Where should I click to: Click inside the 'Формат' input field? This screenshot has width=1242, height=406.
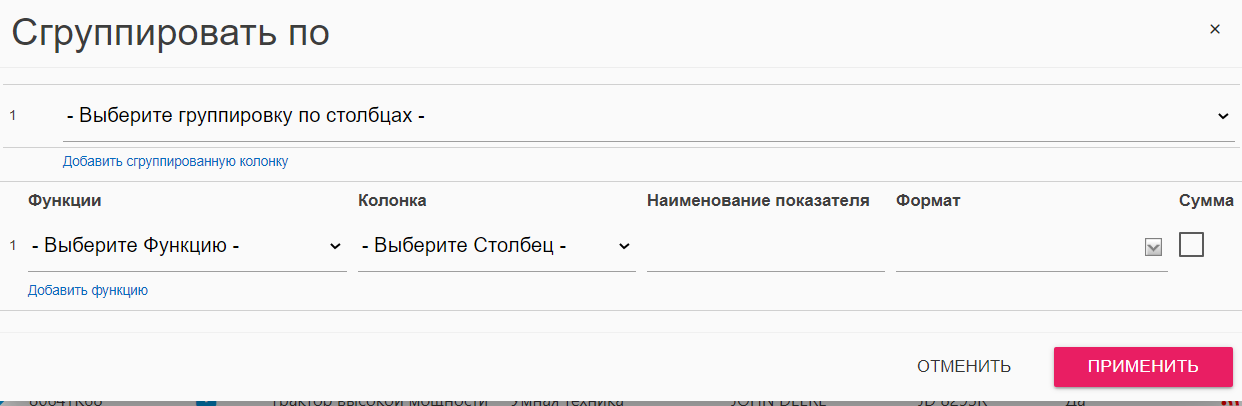1015,248
